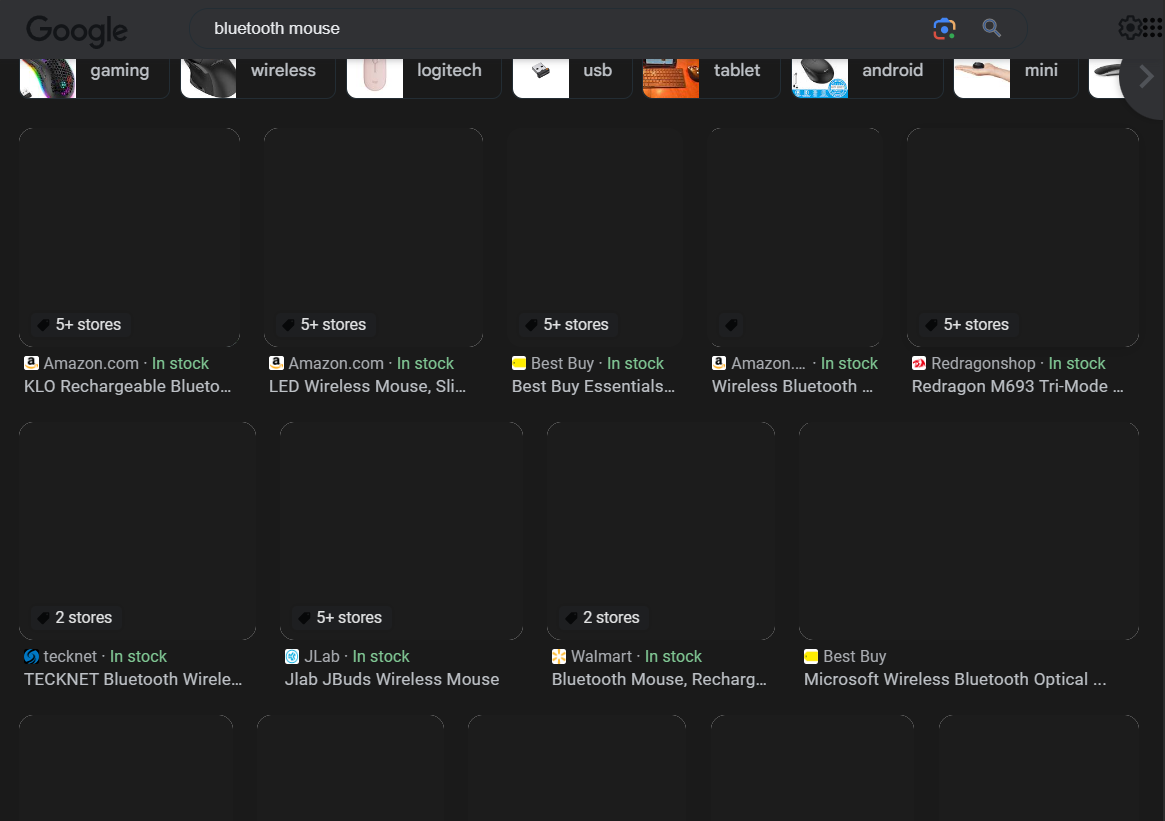
Task: Click Best Buy favicon beside Essentials listing
Action: (x=519, y=363)
